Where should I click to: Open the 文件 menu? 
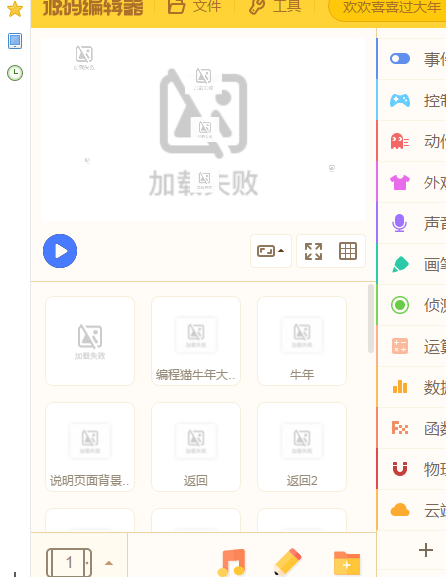click(195, 6)
